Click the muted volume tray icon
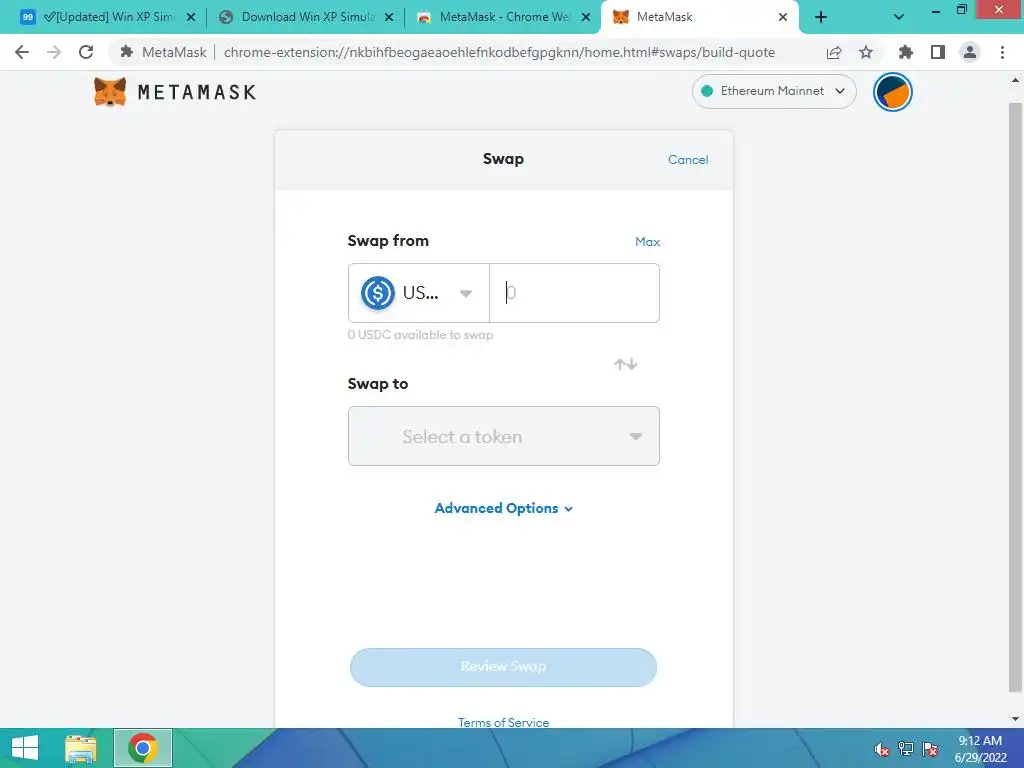Screen dimensions: 1024x768 tap(881, 749)
